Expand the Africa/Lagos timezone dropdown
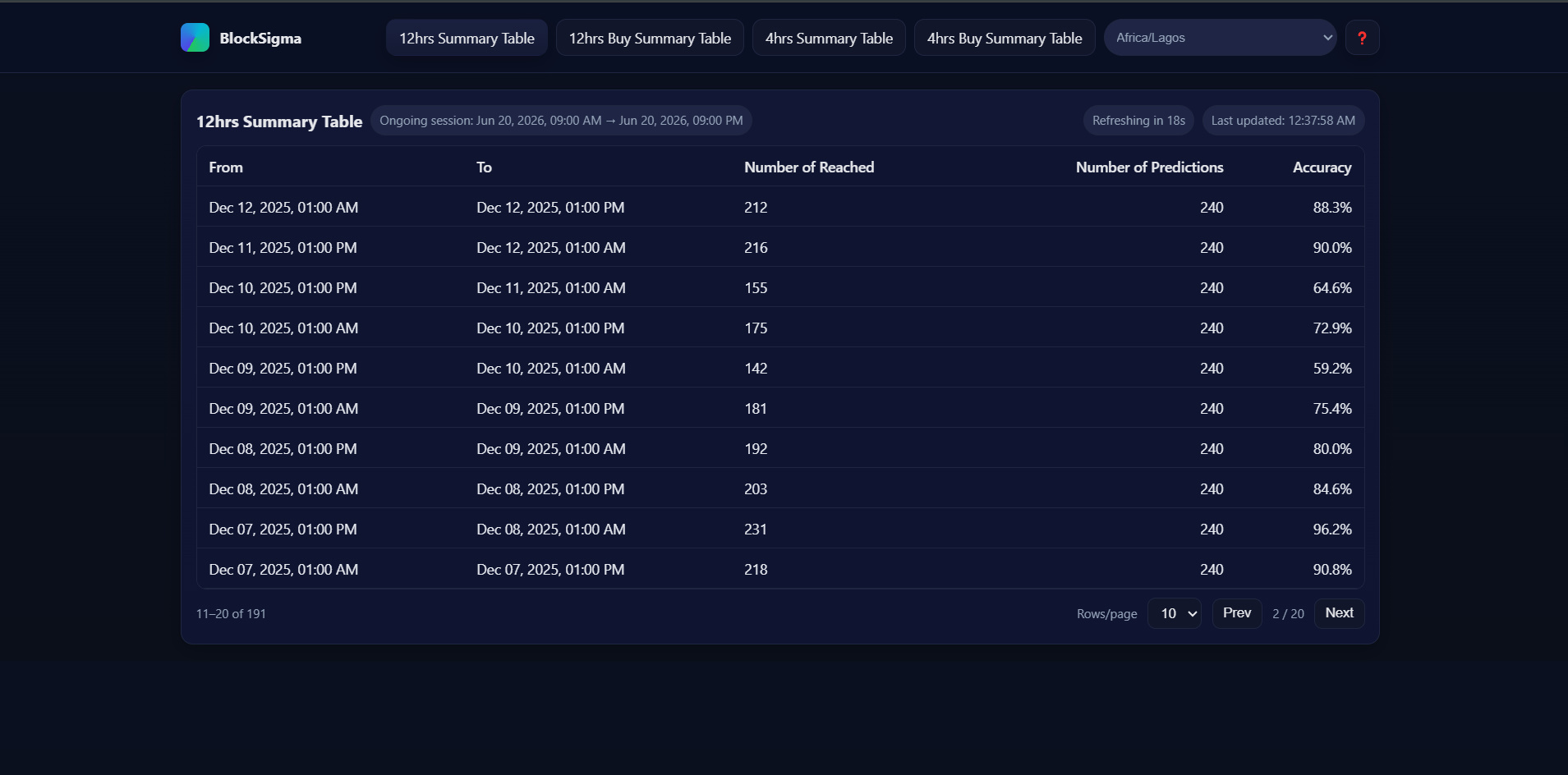This screenshot has height=775, width=1568. point(1221,38)
